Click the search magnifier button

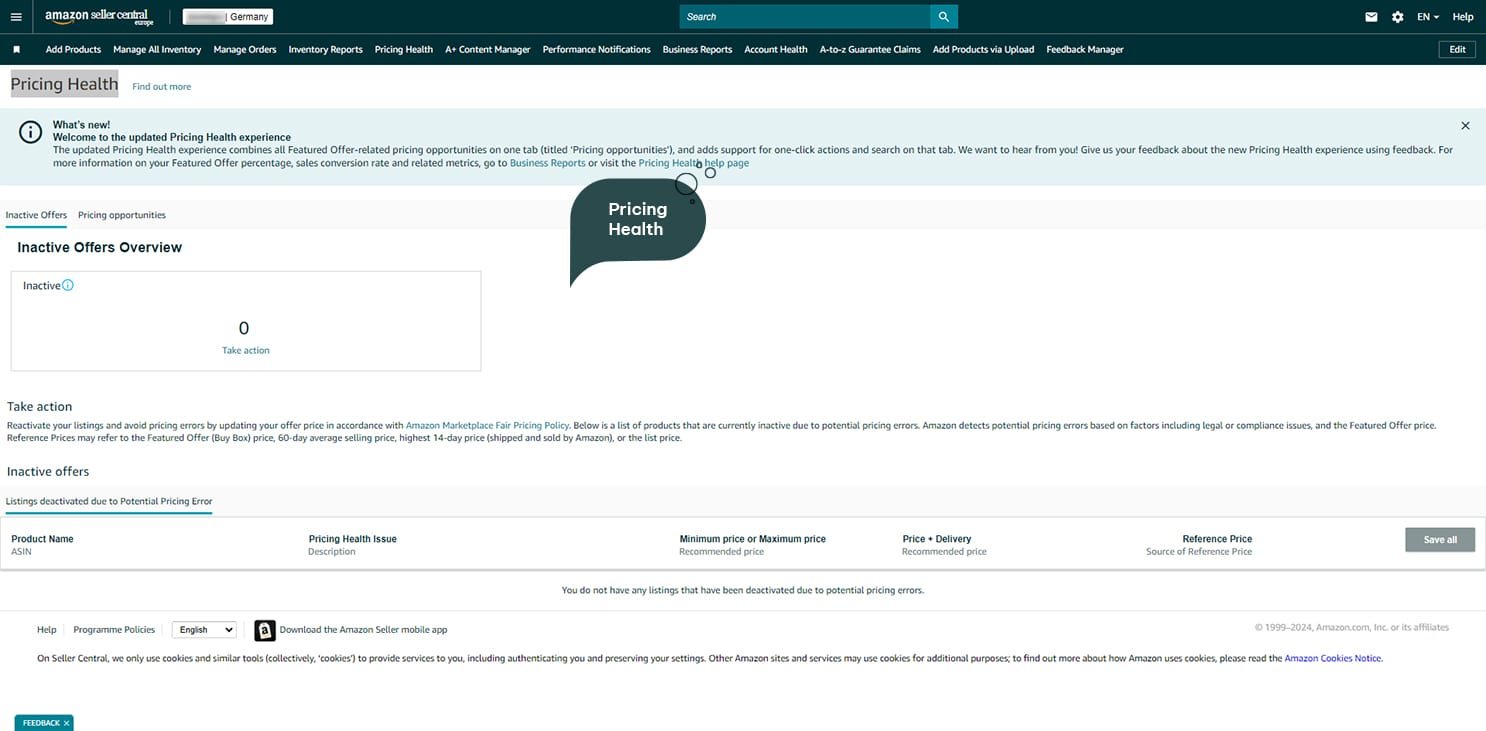pos(943,17)
